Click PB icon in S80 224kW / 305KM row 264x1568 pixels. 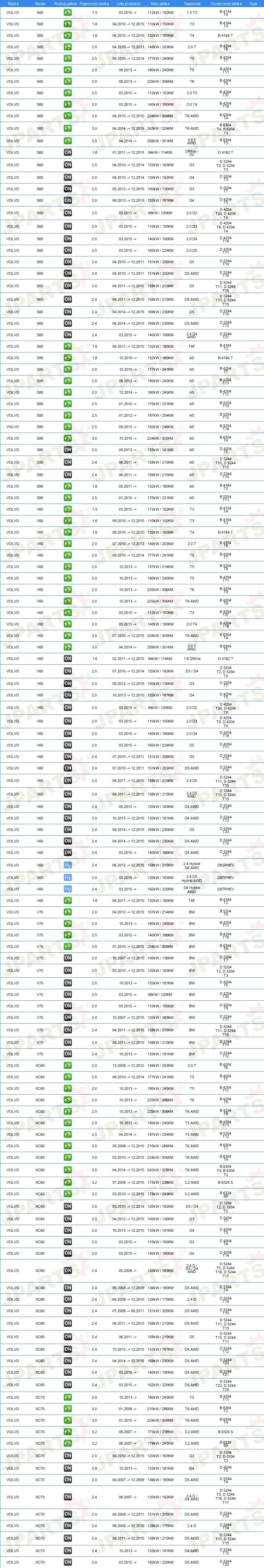coord(68,438)
